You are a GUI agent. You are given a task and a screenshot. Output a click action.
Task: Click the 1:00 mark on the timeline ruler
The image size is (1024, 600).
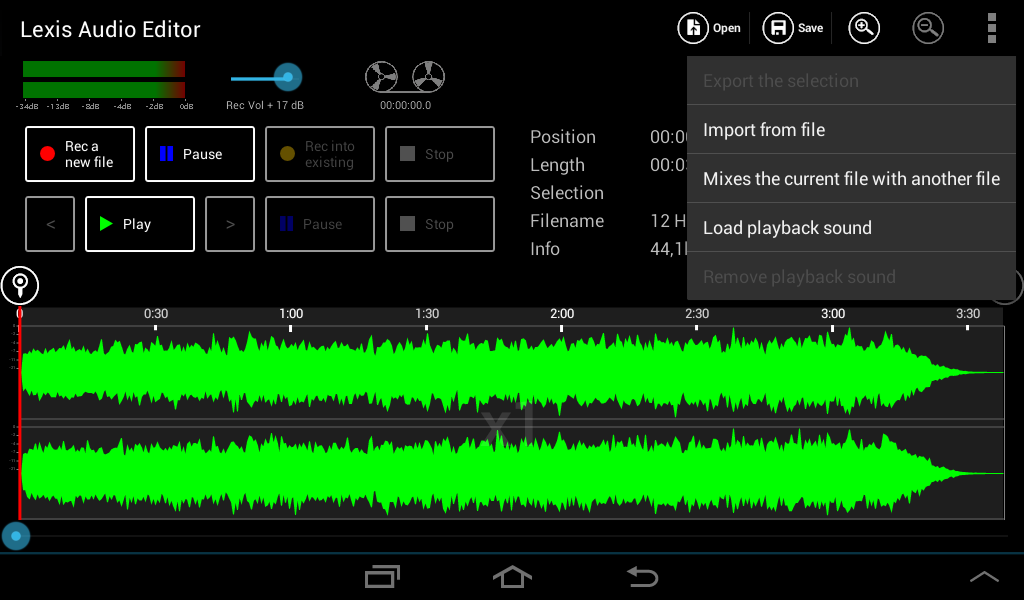[x=291, y=314]
